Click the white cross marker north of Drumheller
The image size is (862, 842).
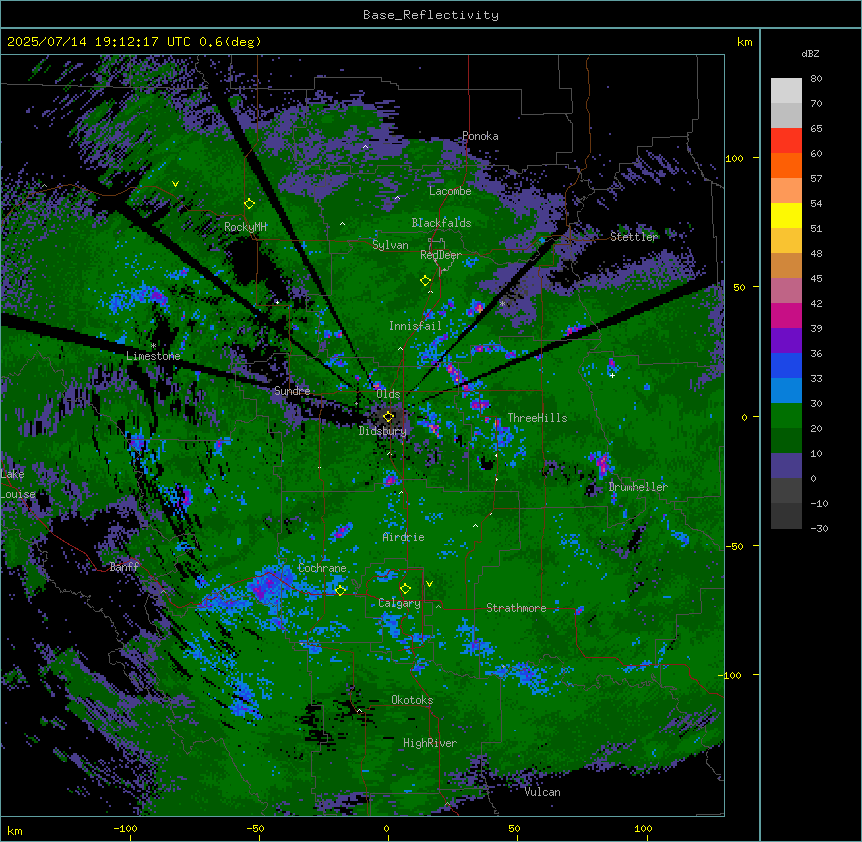tap(612, 375)
